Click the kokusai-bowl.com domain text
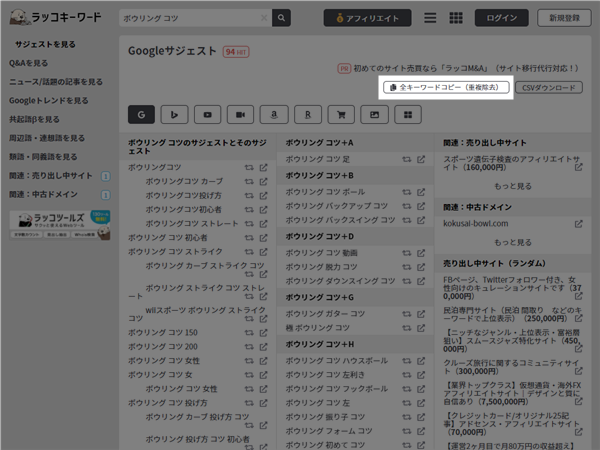This screenshot has width=600, height=450. [476, 223]
